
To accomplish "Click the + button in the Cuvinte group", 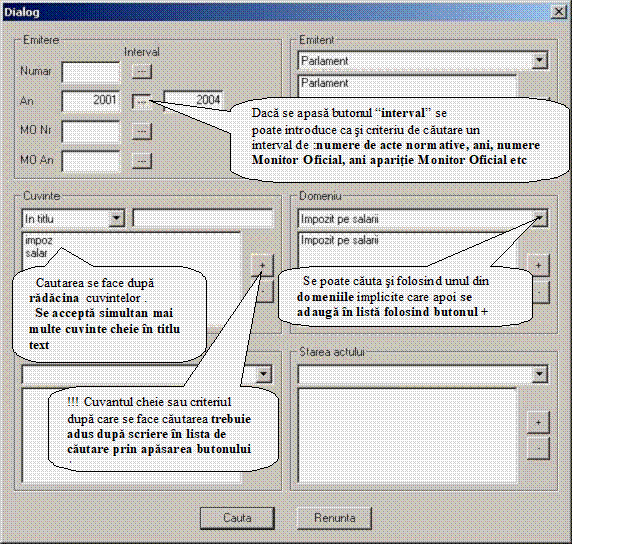I will (262, 265).
